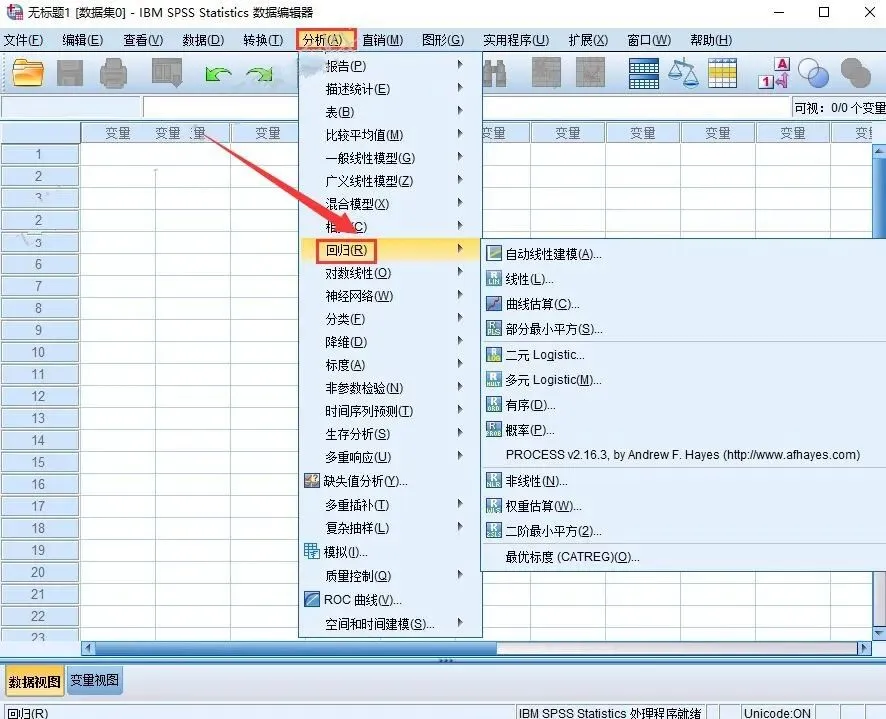Click the Recall recent dialogs toolbar icon
This screenshot has width=886, height=719.
tap(167, 73)
